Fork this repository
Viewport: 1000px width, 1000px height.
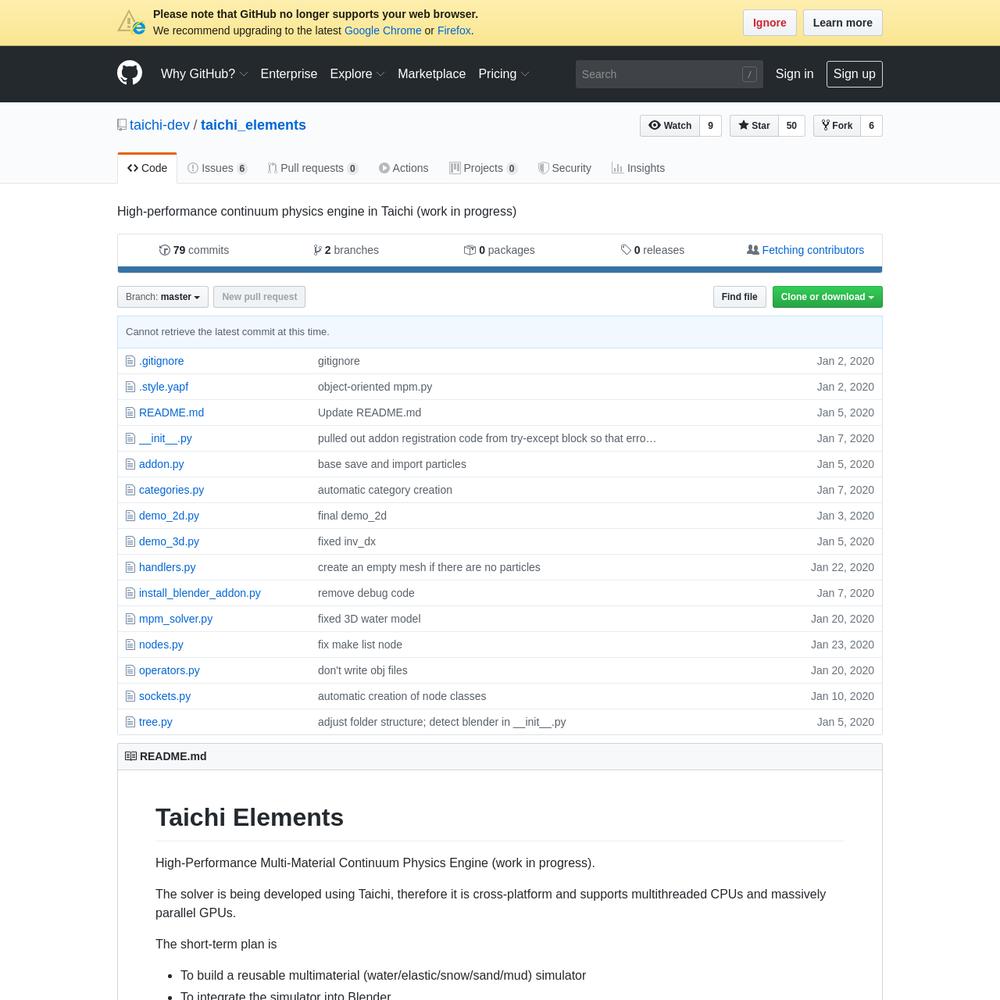click(837, 126)
